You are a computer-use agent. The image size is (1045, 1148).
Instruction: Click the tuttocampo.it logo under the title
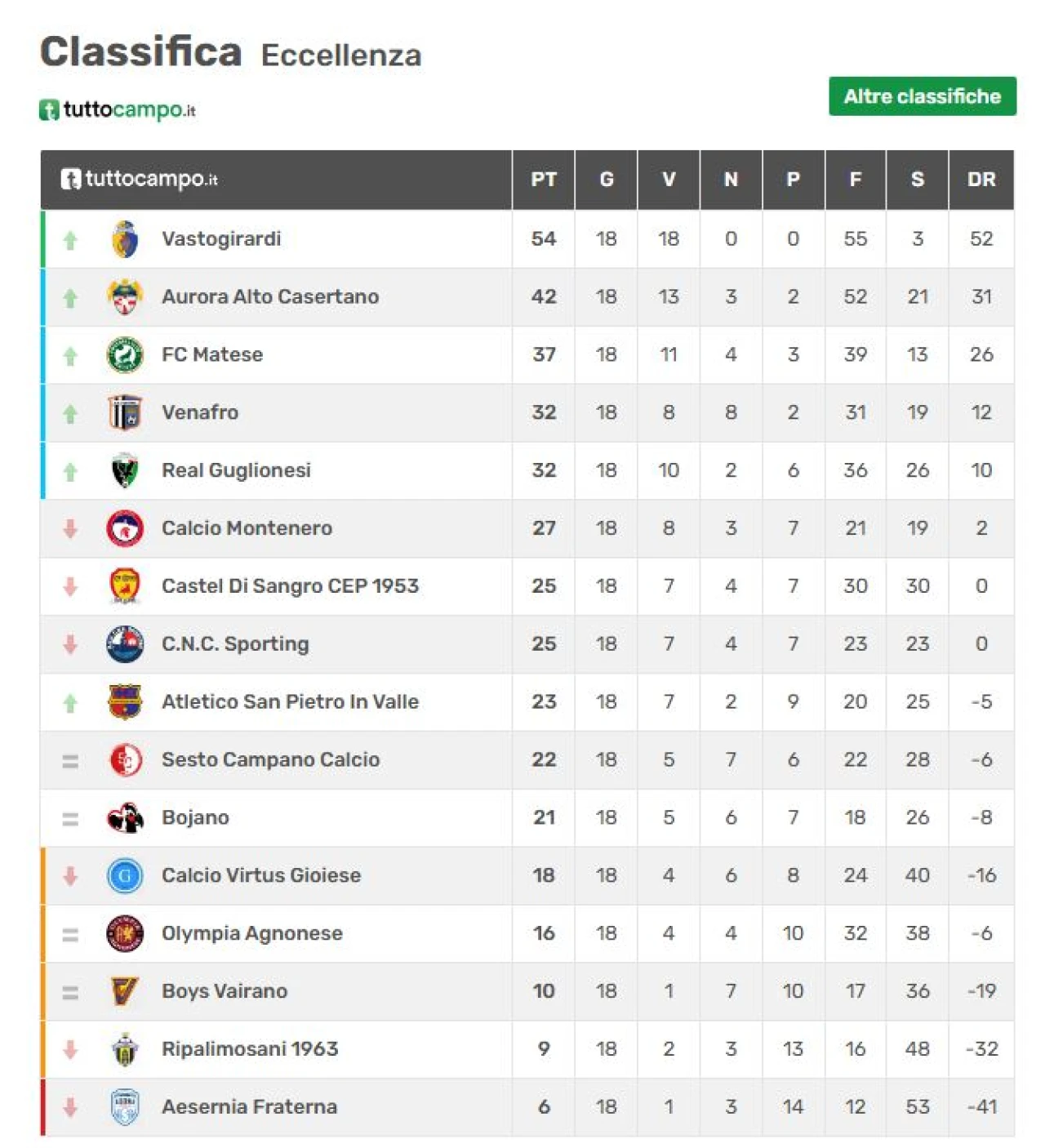[118, 109]
